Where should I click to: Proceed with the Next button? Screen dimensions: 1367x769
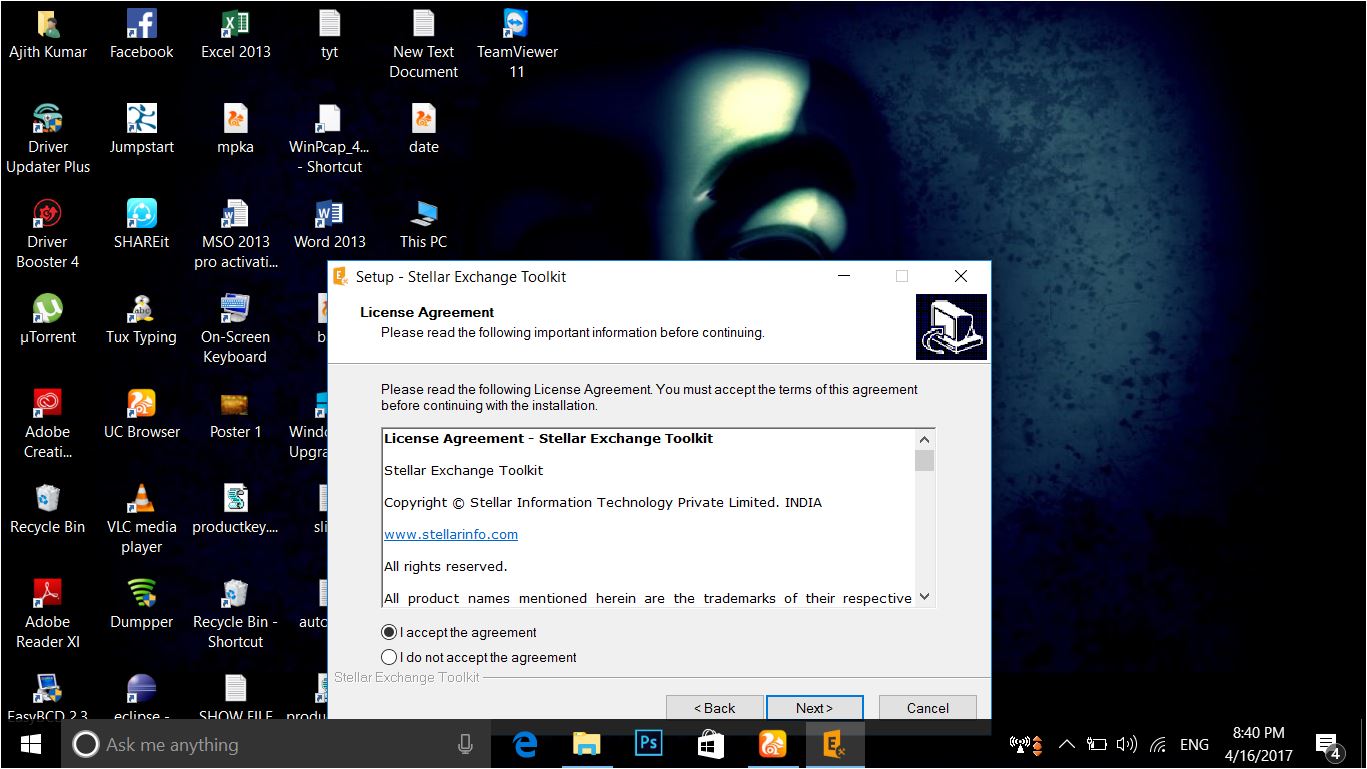(815, 708)
